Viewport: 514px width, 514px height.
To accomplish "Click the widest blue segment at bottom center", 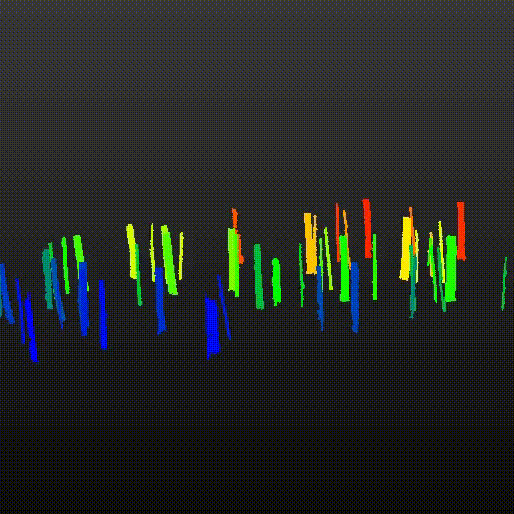I will pyautogui.click(x=212, y=328).
